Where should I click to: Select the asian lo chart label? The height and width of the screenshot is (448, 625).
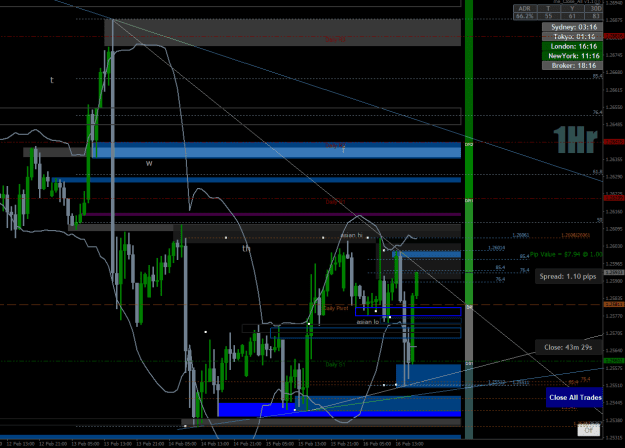pos(368,322)
